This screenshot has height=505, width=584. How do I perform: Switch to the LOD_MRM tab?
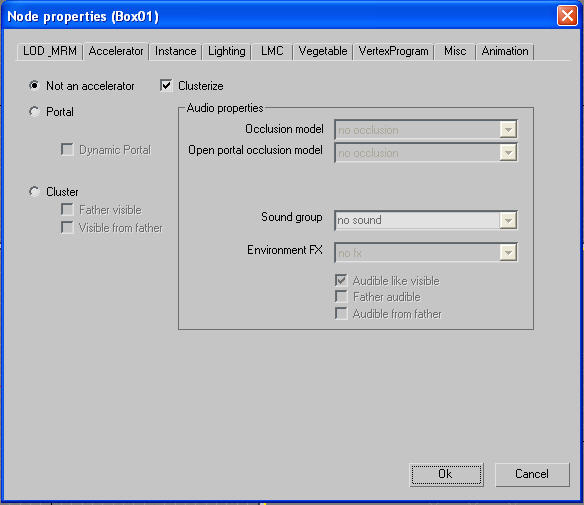point(50,51)
